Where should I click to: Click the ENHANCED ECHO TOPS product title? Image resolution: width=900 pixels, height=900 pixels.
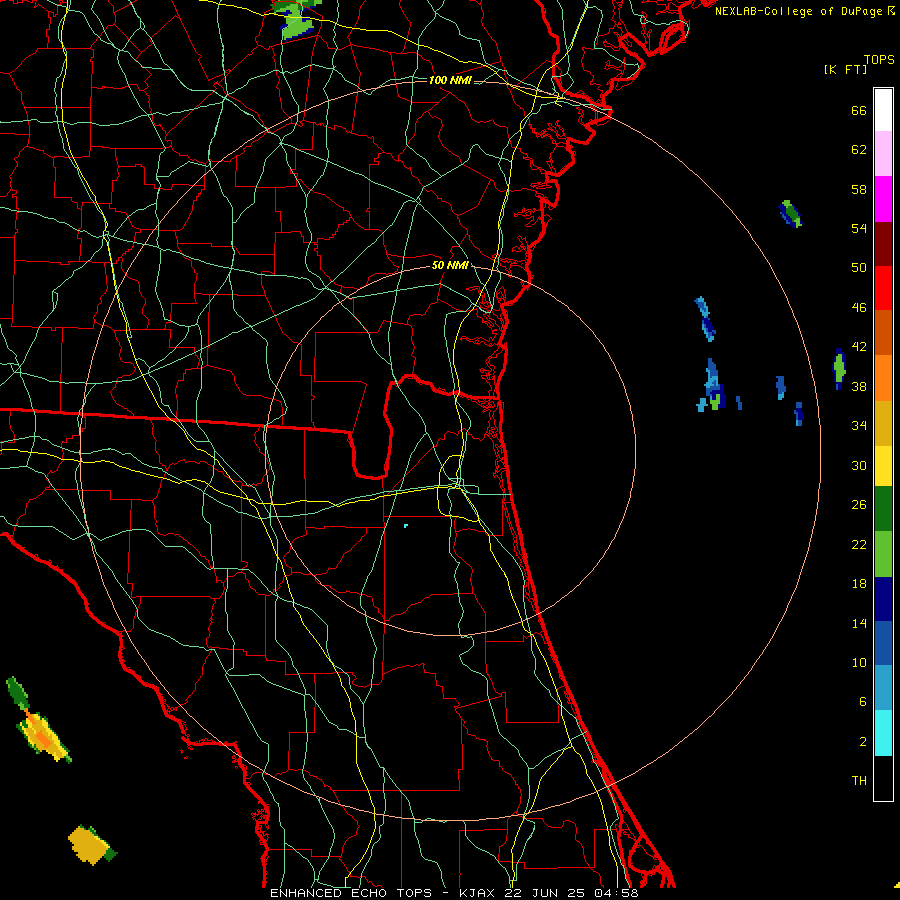pos(351,893)
